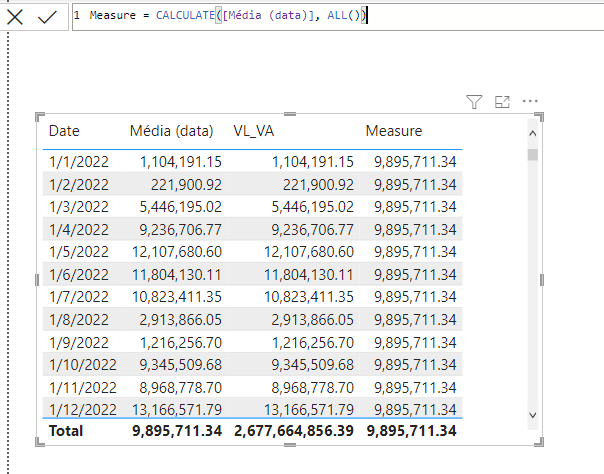Image resolution: width=604 pixels, height=474 pixels.
Task: Cancel the formula edit with X icon
Action: click(x=15, y=17)
